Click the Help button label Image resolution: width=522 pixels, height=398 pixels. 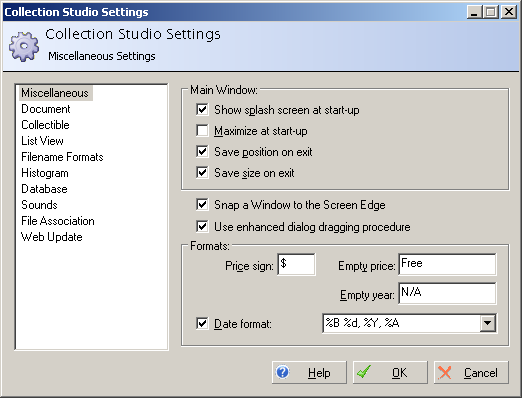319,373
